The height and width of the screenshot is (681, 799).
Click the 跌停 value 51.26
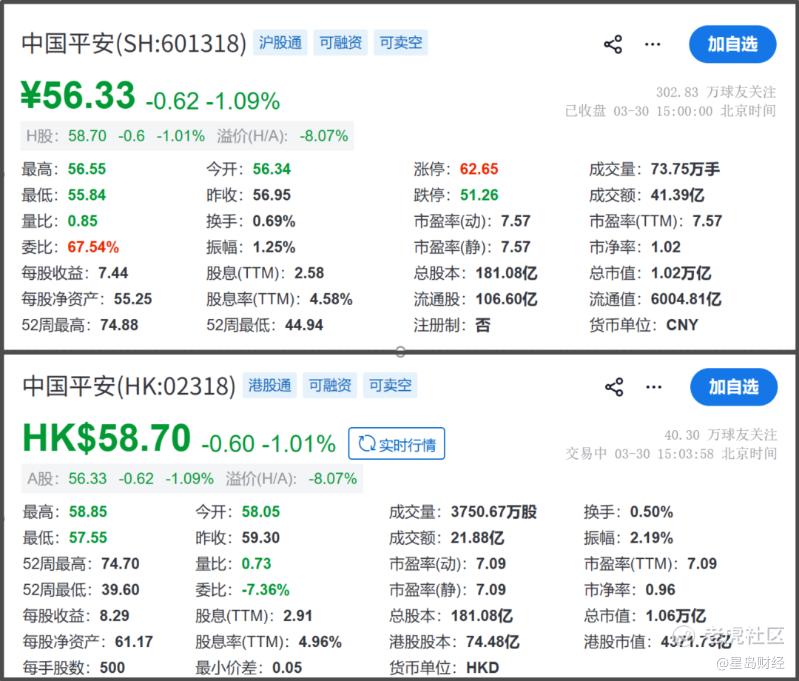click(x=479, y=195)
